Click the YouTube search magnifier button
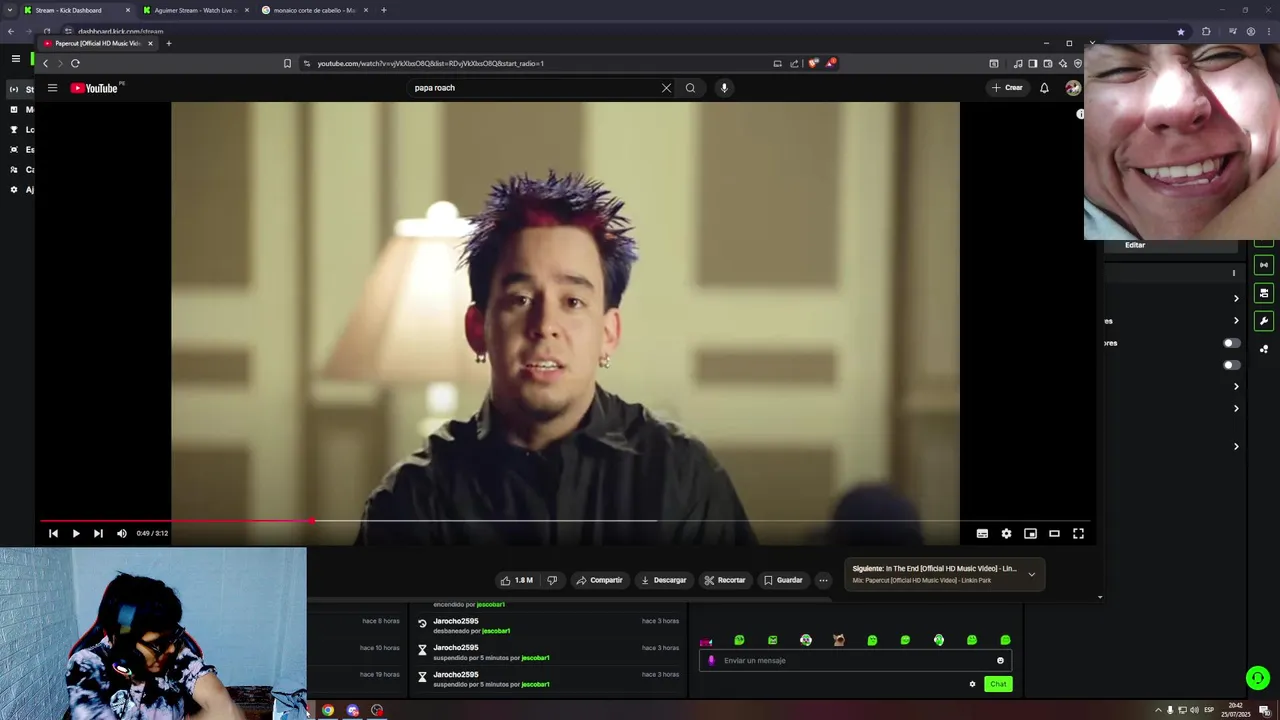Image resolution: width=1280 pixels, height=720 pixels. [x=690, y=88]
